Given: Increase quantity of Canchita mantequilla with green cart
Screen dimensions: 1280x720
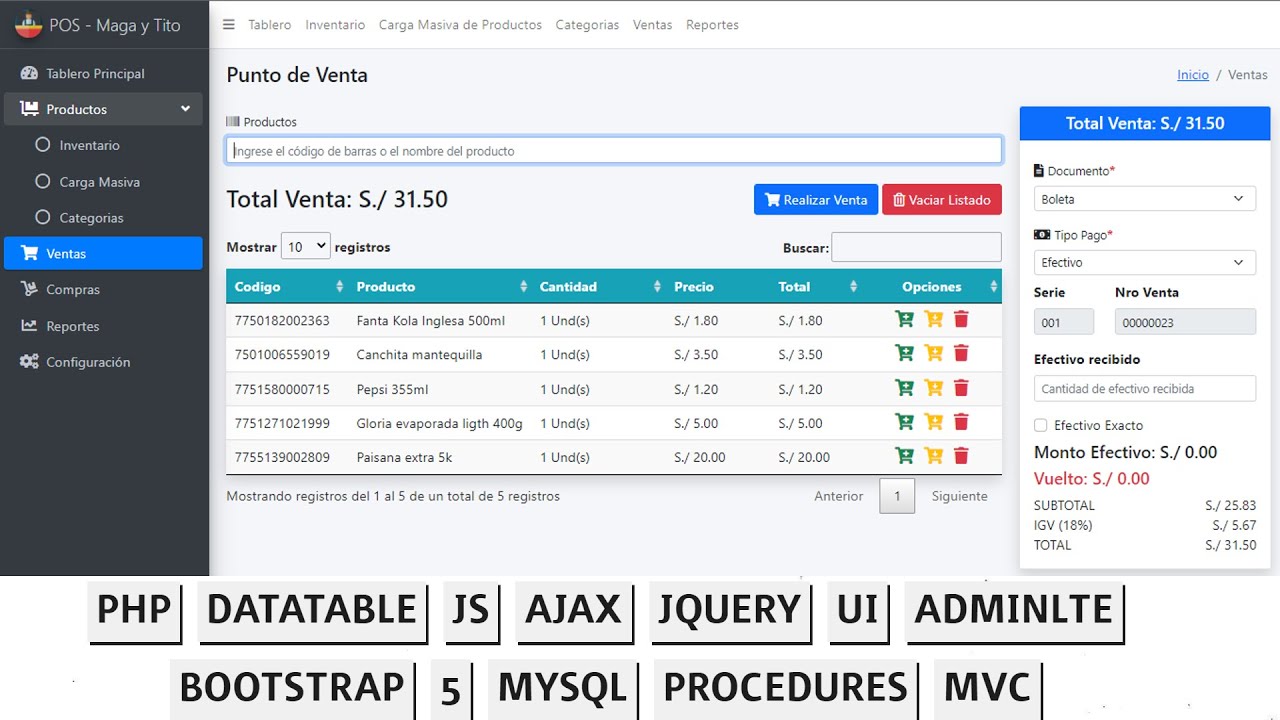Looking at the screenshot, I should [x=904, y=353].
